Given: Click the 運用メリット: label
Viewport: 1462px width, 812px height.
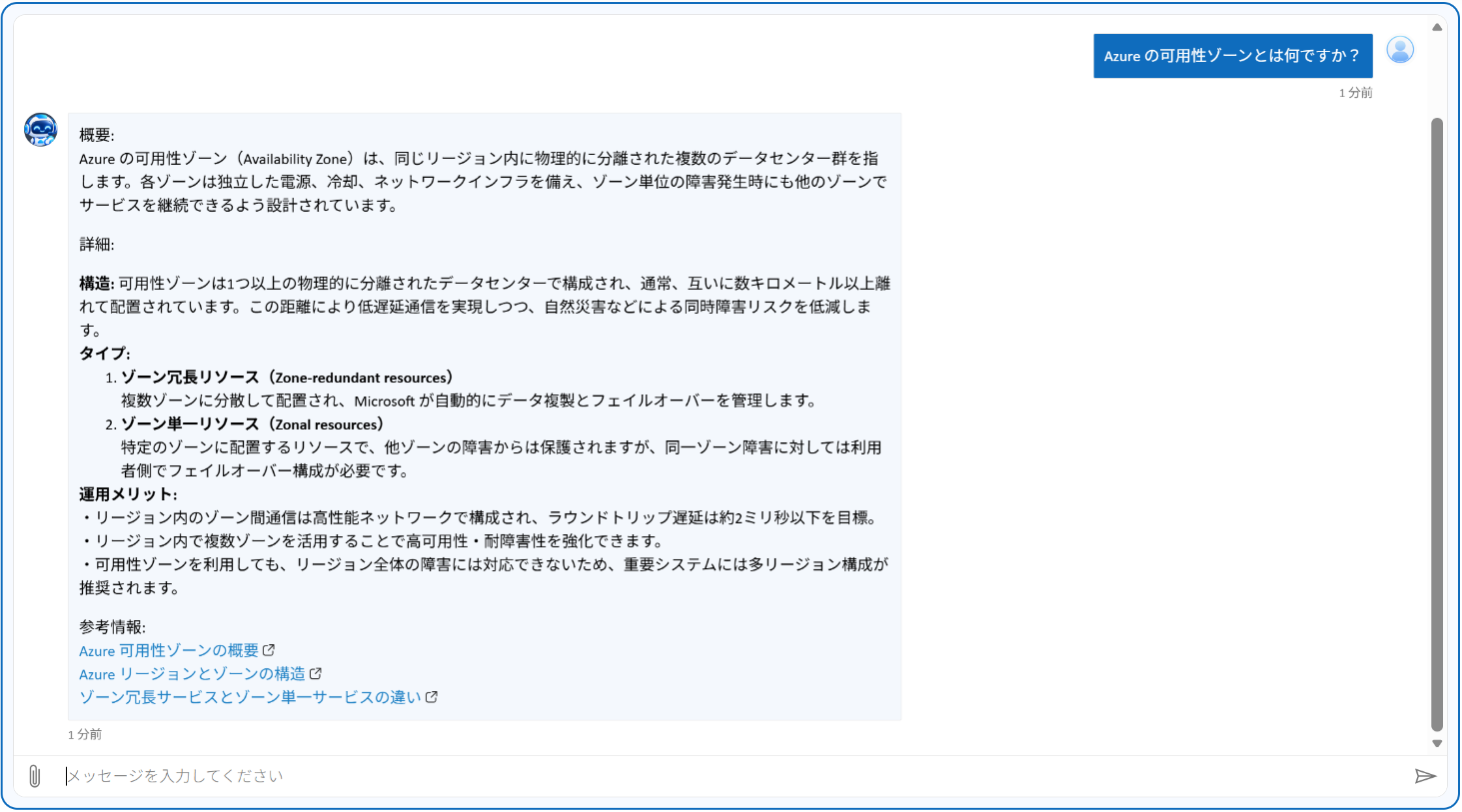Looking at the screenshot, I should click(x=128, y=494).
